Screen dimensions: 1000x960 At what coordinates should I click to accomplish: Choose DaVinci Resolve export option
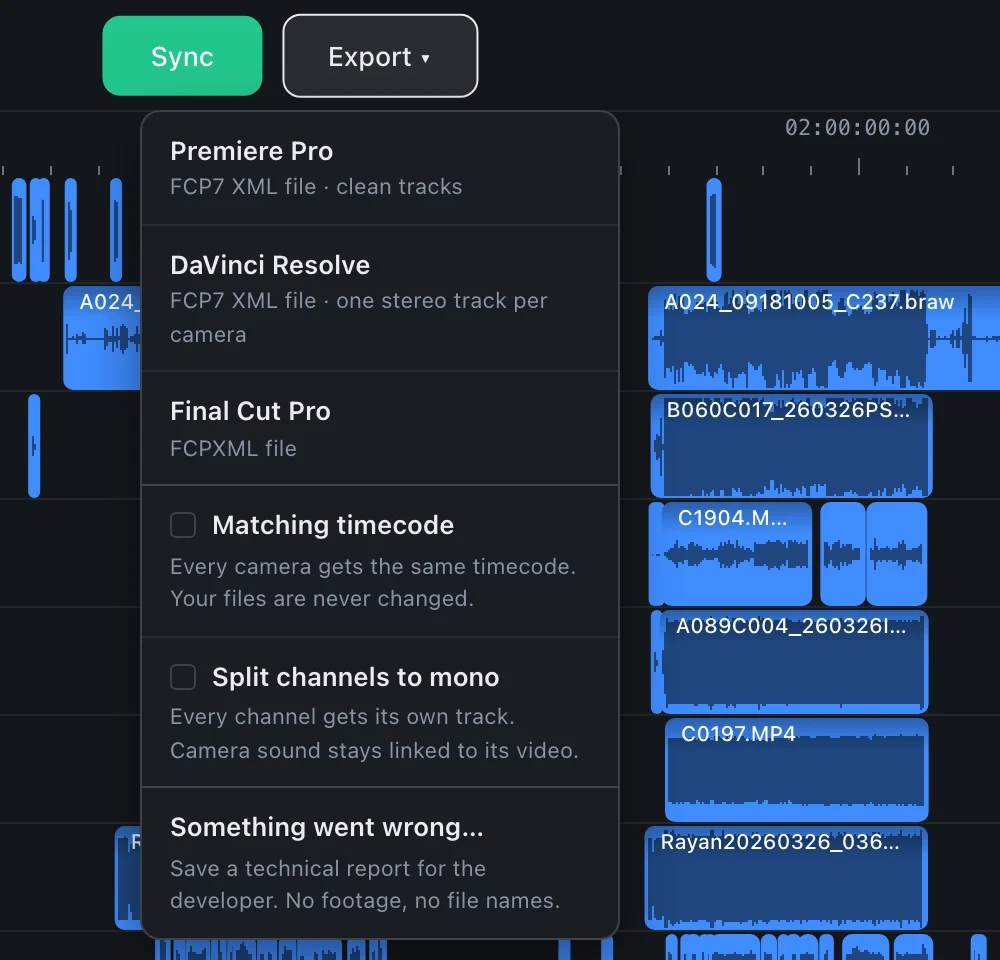[380, 299]
